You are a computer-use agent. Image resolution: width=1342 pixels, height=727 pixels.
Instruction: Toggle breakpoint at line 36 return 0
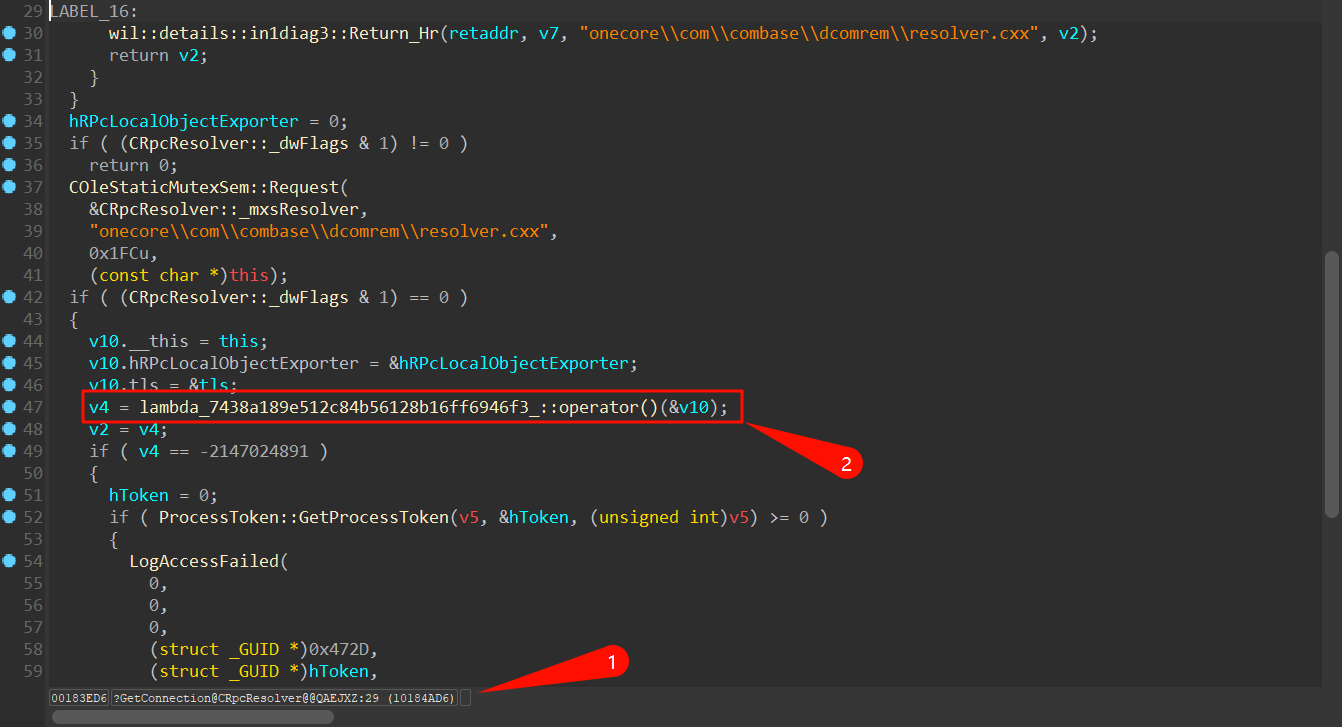pyautogui.click(x=9, y=165)
